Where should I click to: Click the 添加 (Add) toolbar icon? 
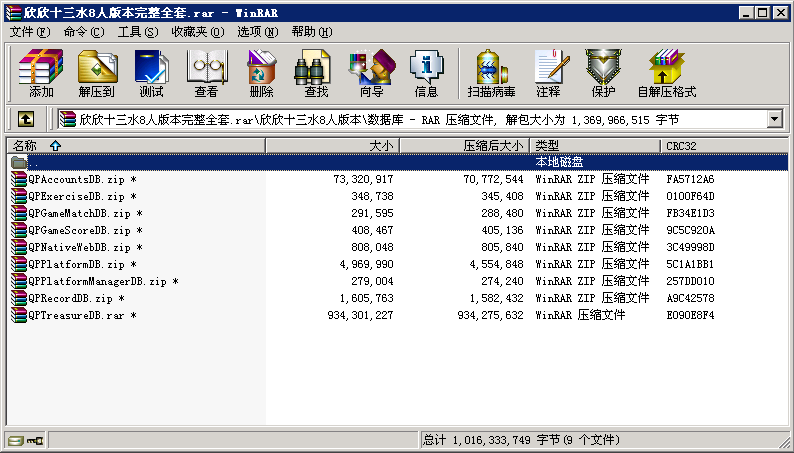41,73
